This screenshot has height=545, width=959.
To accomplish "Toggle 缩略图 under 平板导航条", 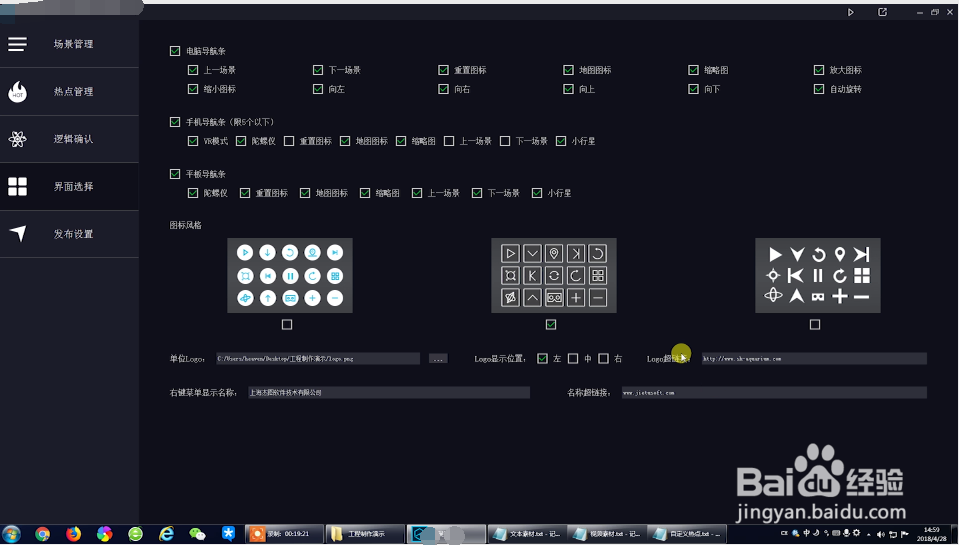I will pyautogui.click(x=365, y=193).
